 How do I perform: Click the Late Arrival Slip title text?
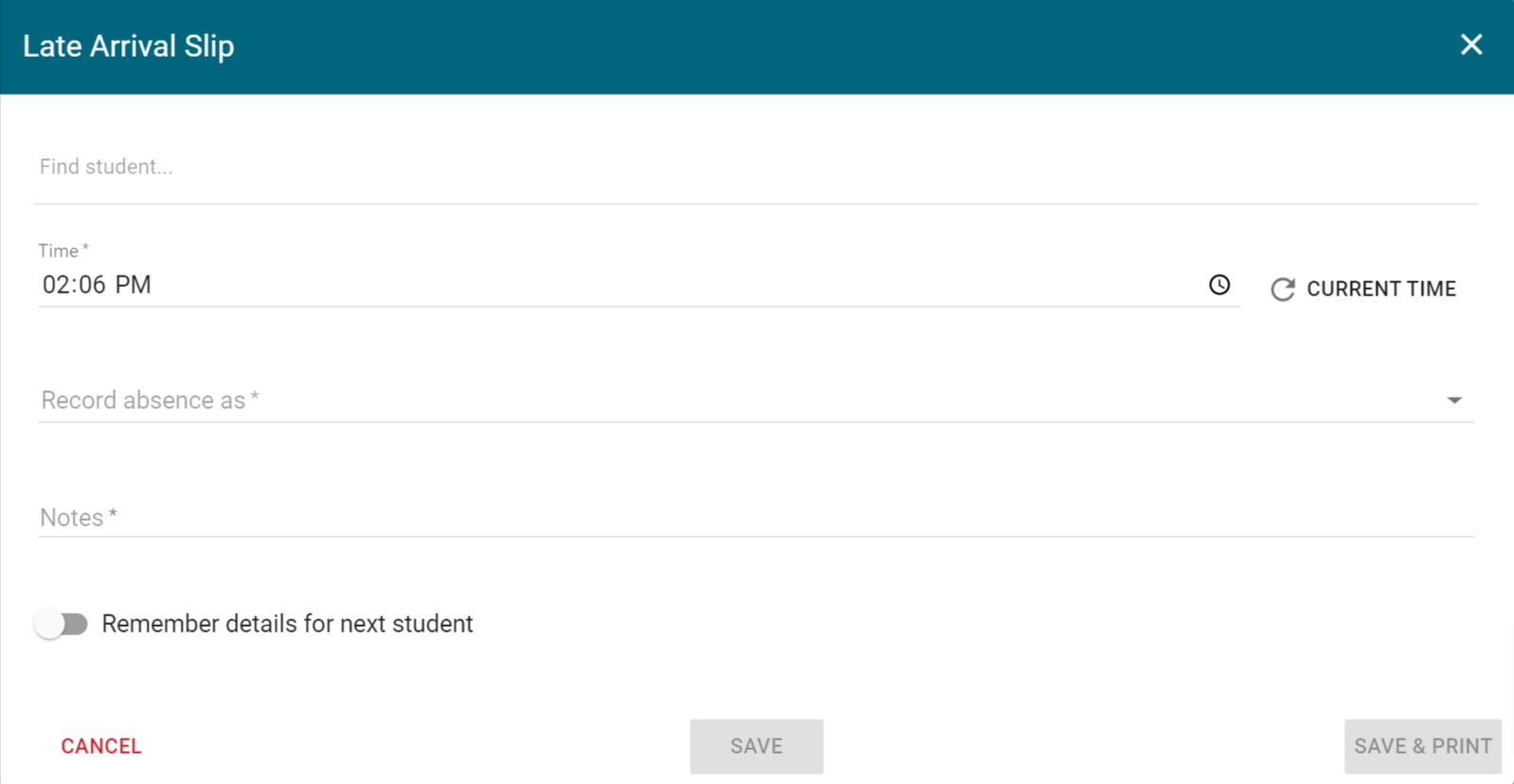(x=128, y=46)
